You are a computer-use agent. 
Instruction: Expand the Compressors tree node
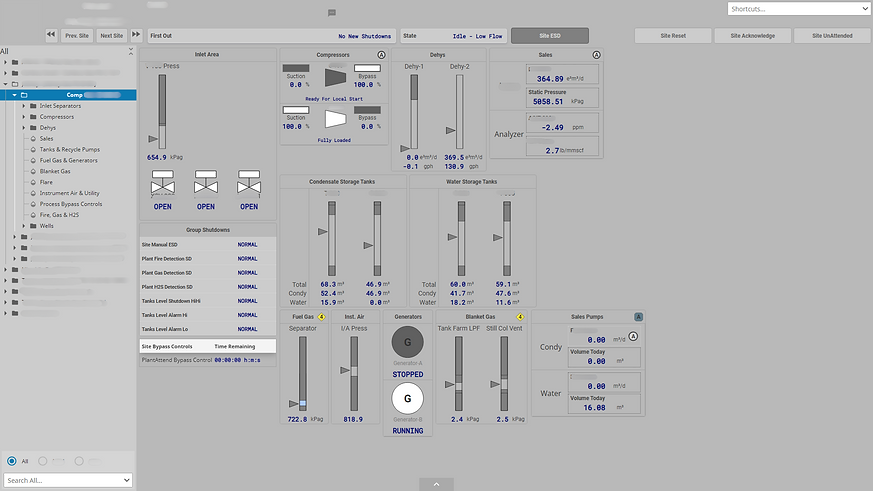(23, 117)
